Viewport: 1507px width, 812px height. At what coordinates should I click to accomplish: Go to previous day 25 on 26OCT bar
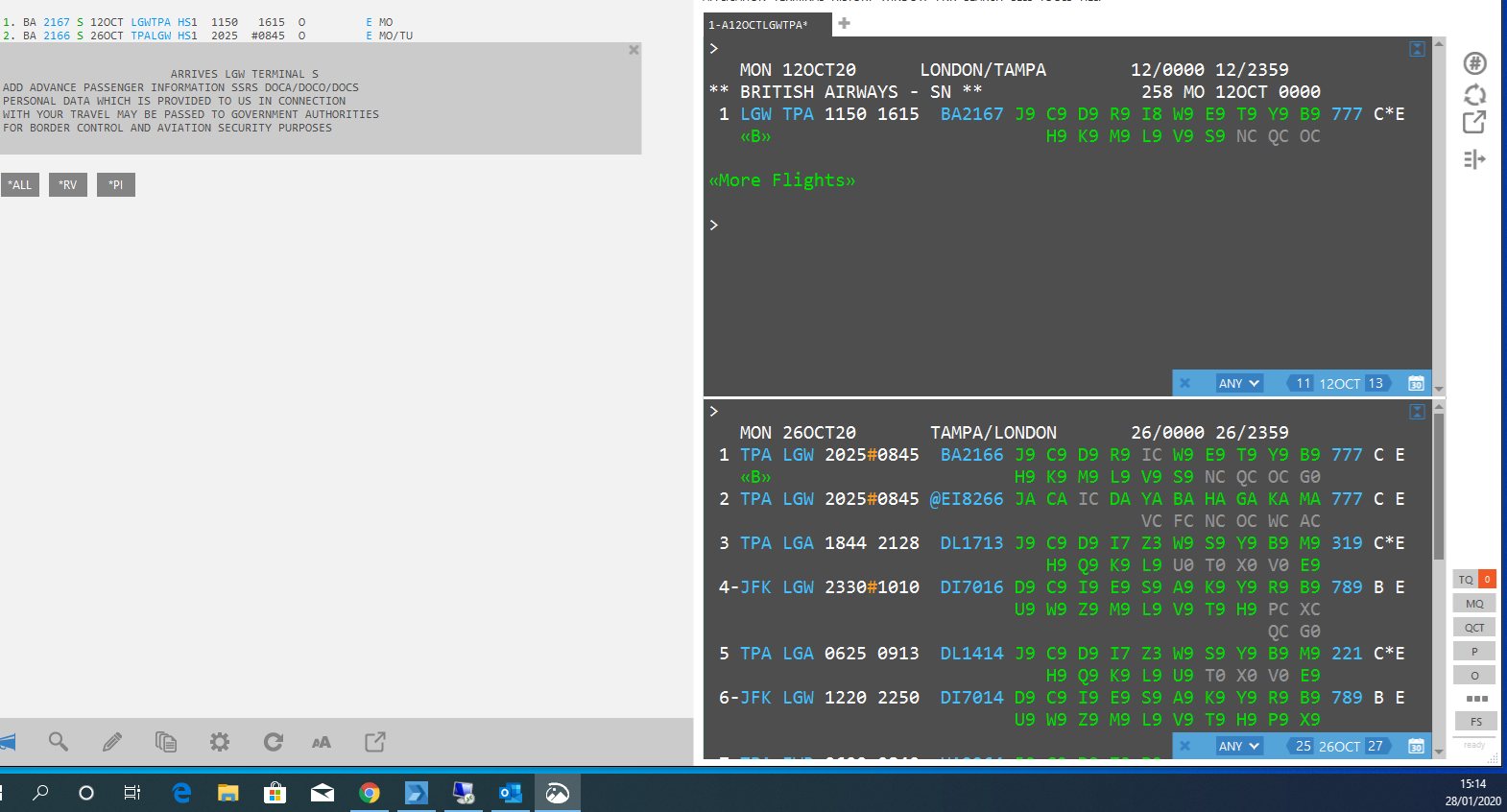click(1302, 746)
